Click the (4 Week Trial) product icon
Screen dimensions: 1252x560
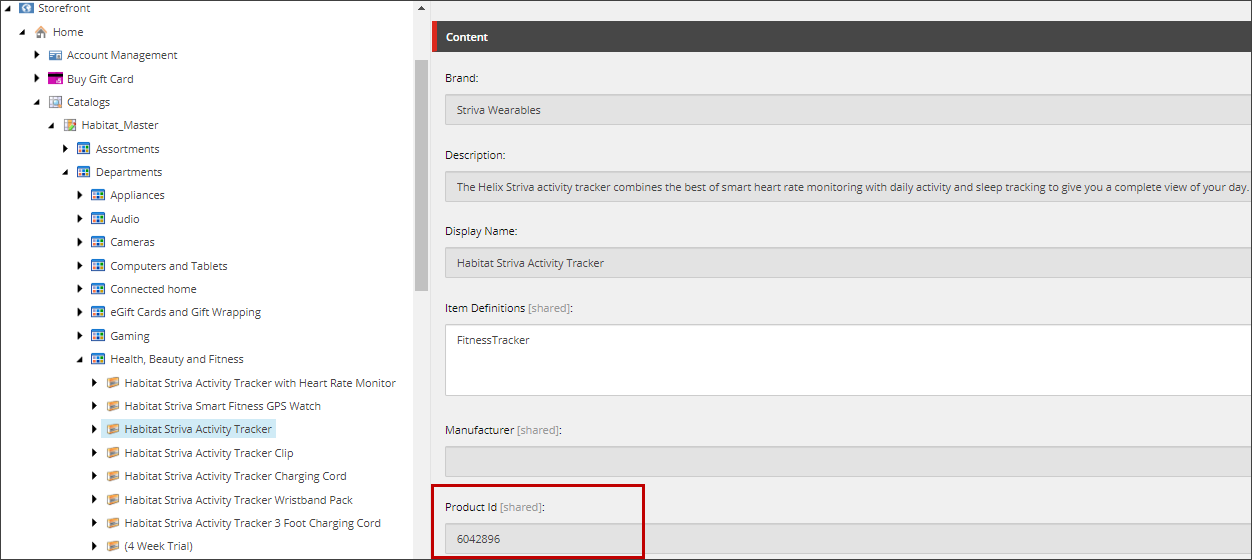(113, 546)
